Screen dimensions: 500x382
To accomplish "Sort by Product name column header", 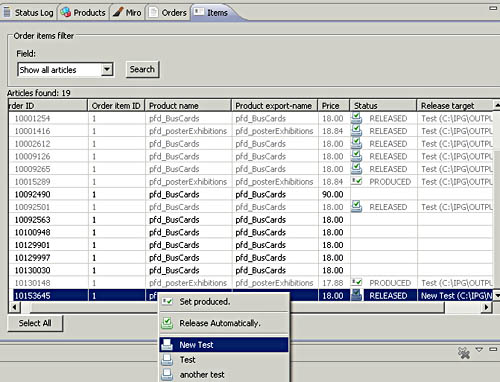I will click(x=188, y=106).
